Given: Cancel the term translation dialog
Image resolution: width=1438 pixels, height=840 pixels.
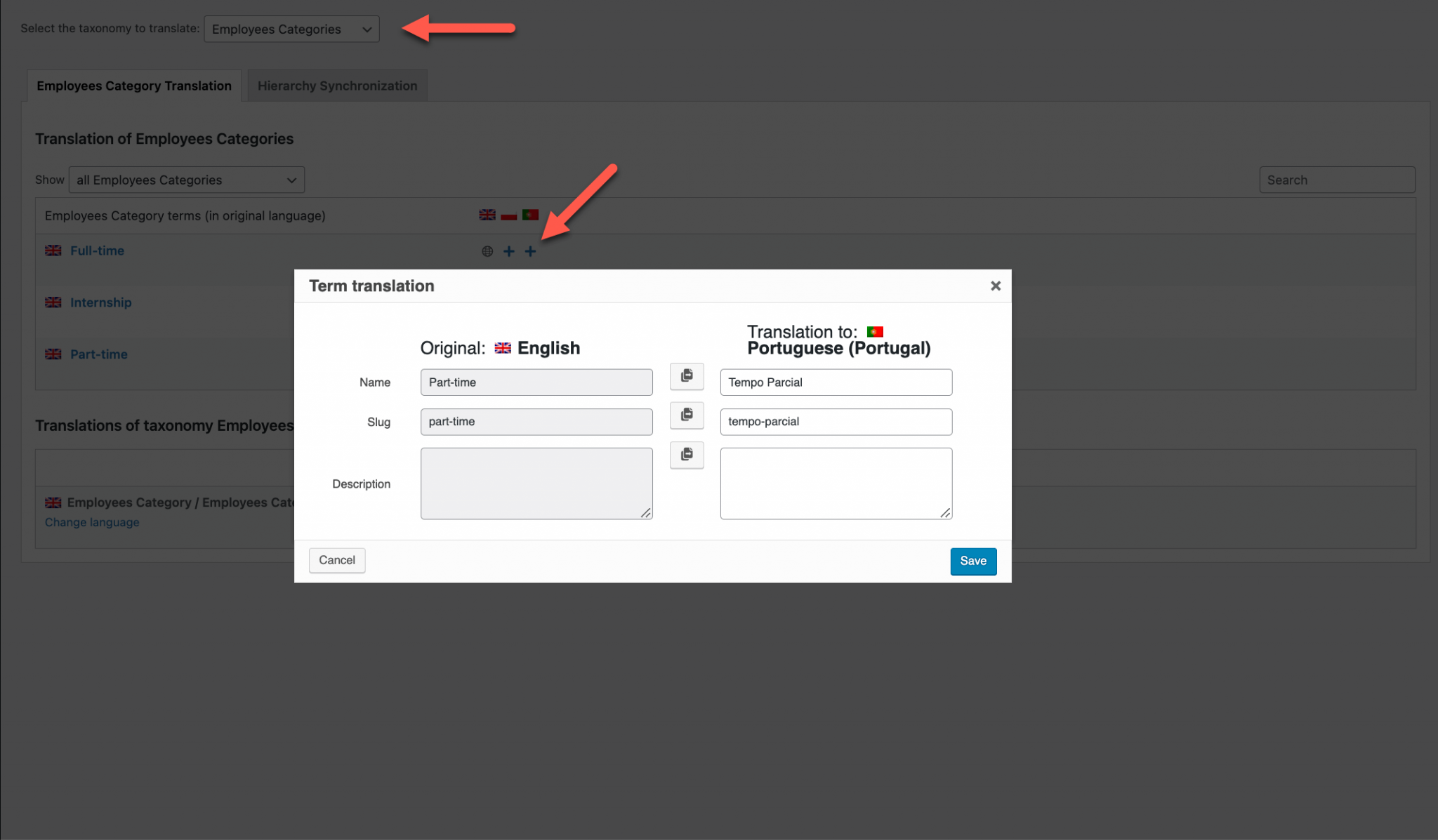Looking at the screenshot, I should tap(337, 560).
